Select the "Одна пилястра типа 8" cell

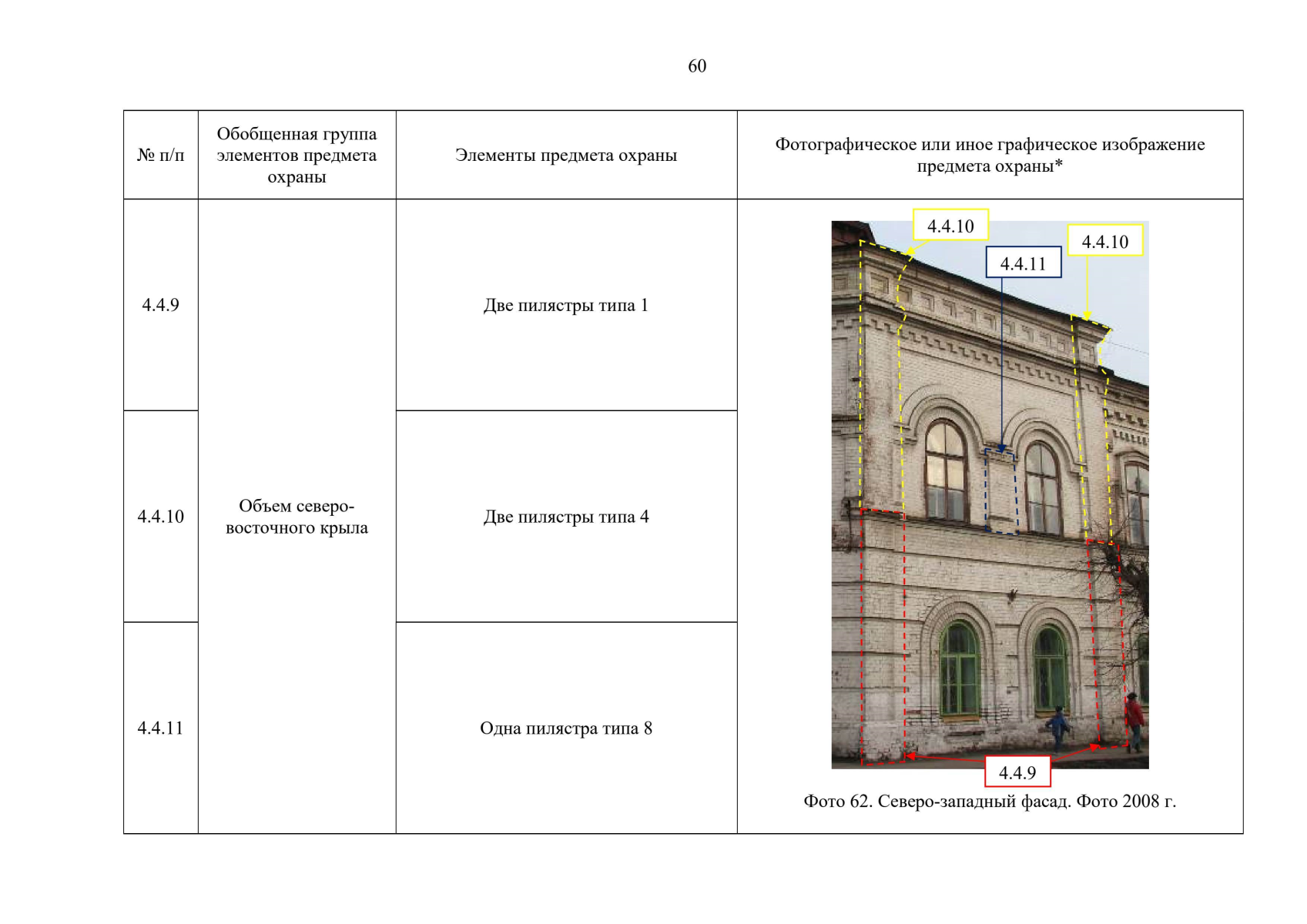[566, 728]
